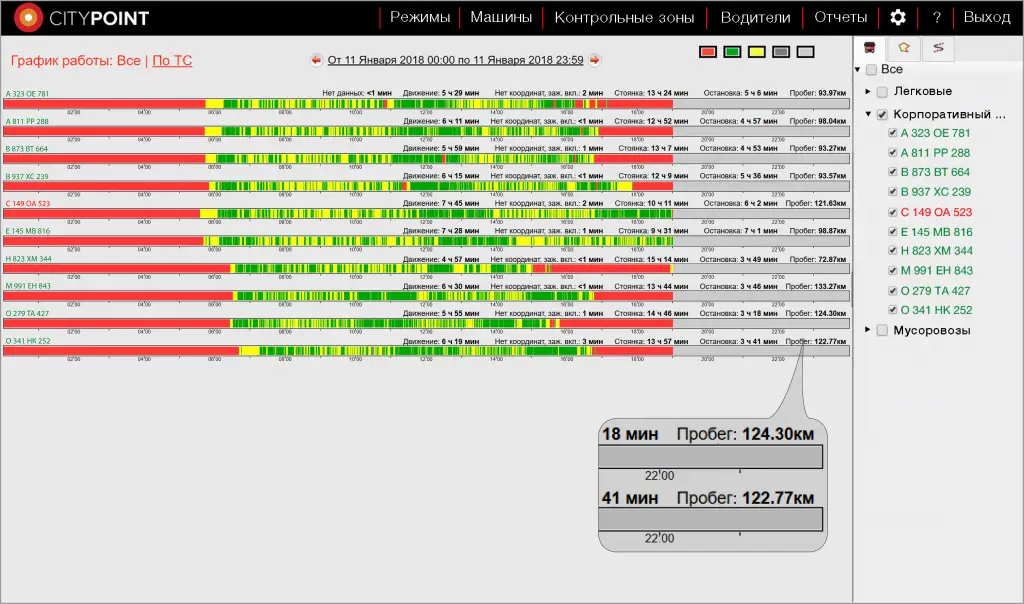
Task: Open the routes tab with S-curve icon
Action: 937,47
